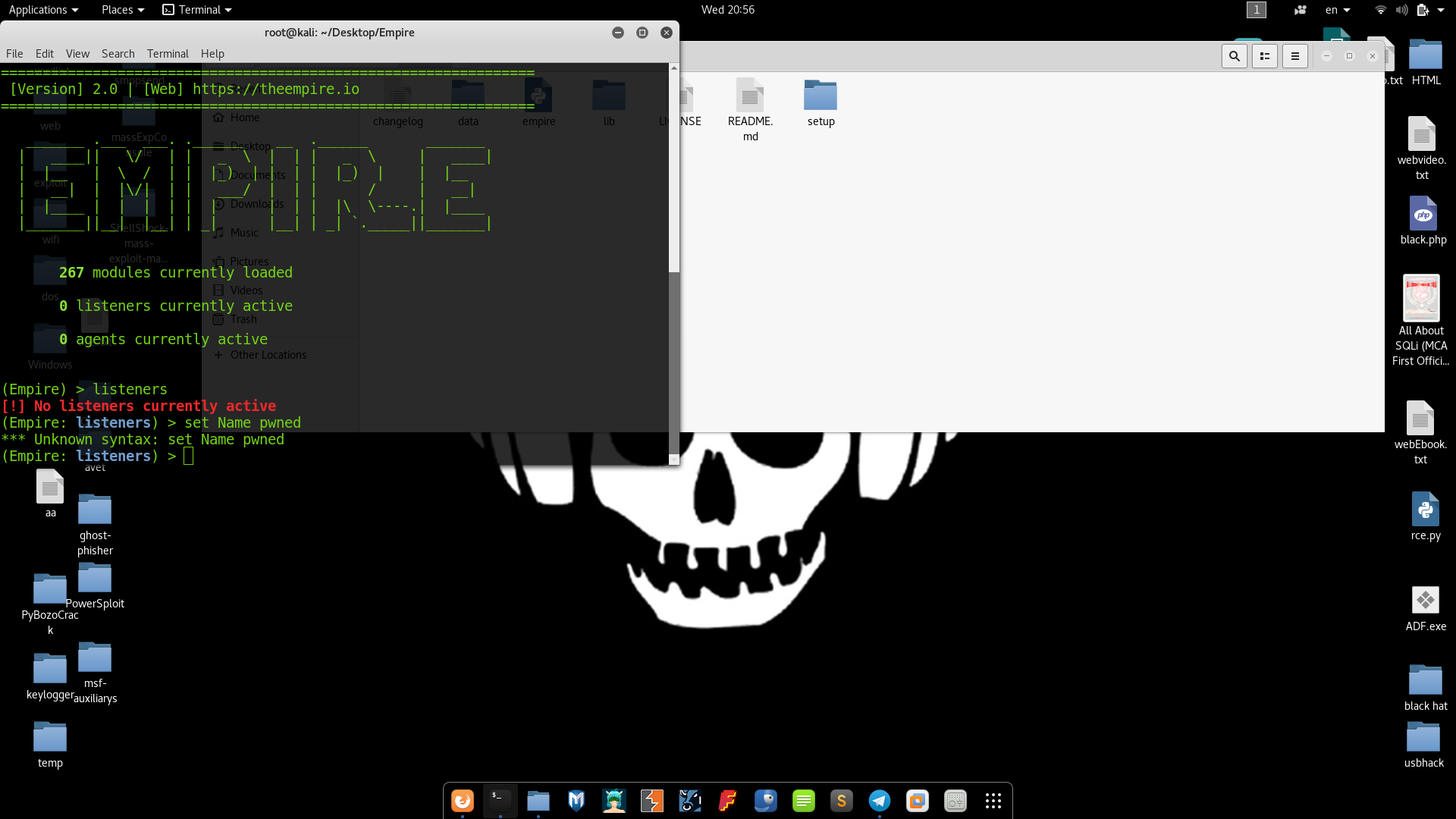Open the Places dropdown in the top panel
Screen dimensions: 1456x819
[116, 10]
